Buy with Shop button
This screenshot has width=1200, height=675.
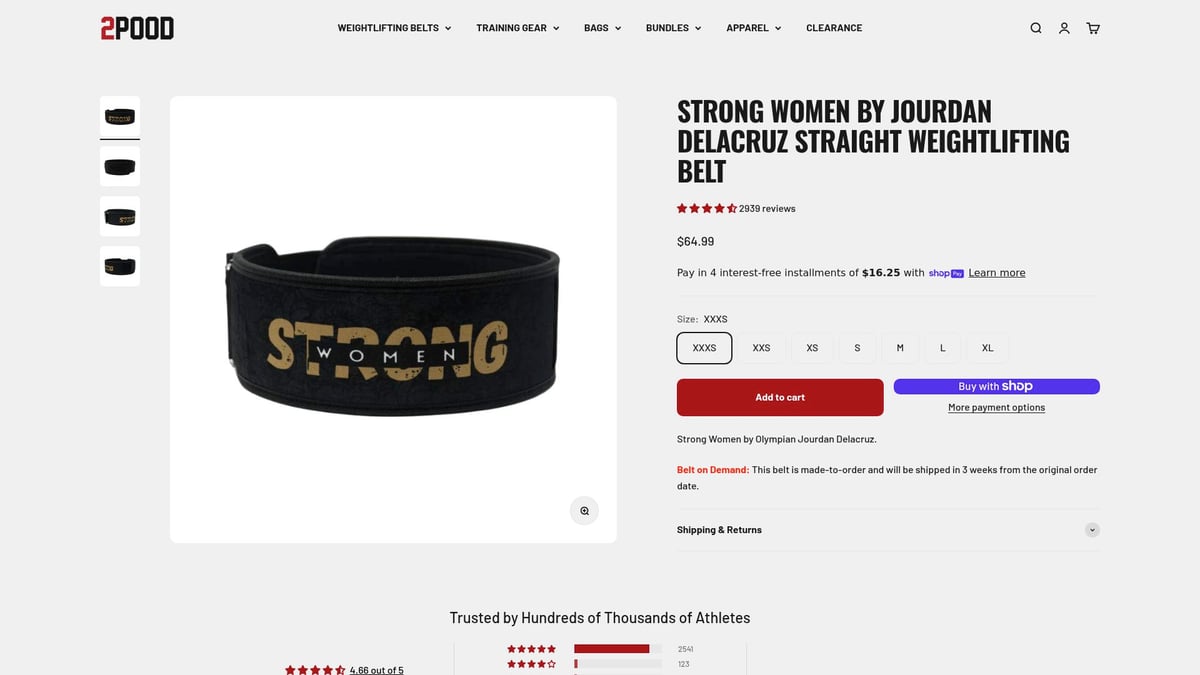tap(996, 387)
